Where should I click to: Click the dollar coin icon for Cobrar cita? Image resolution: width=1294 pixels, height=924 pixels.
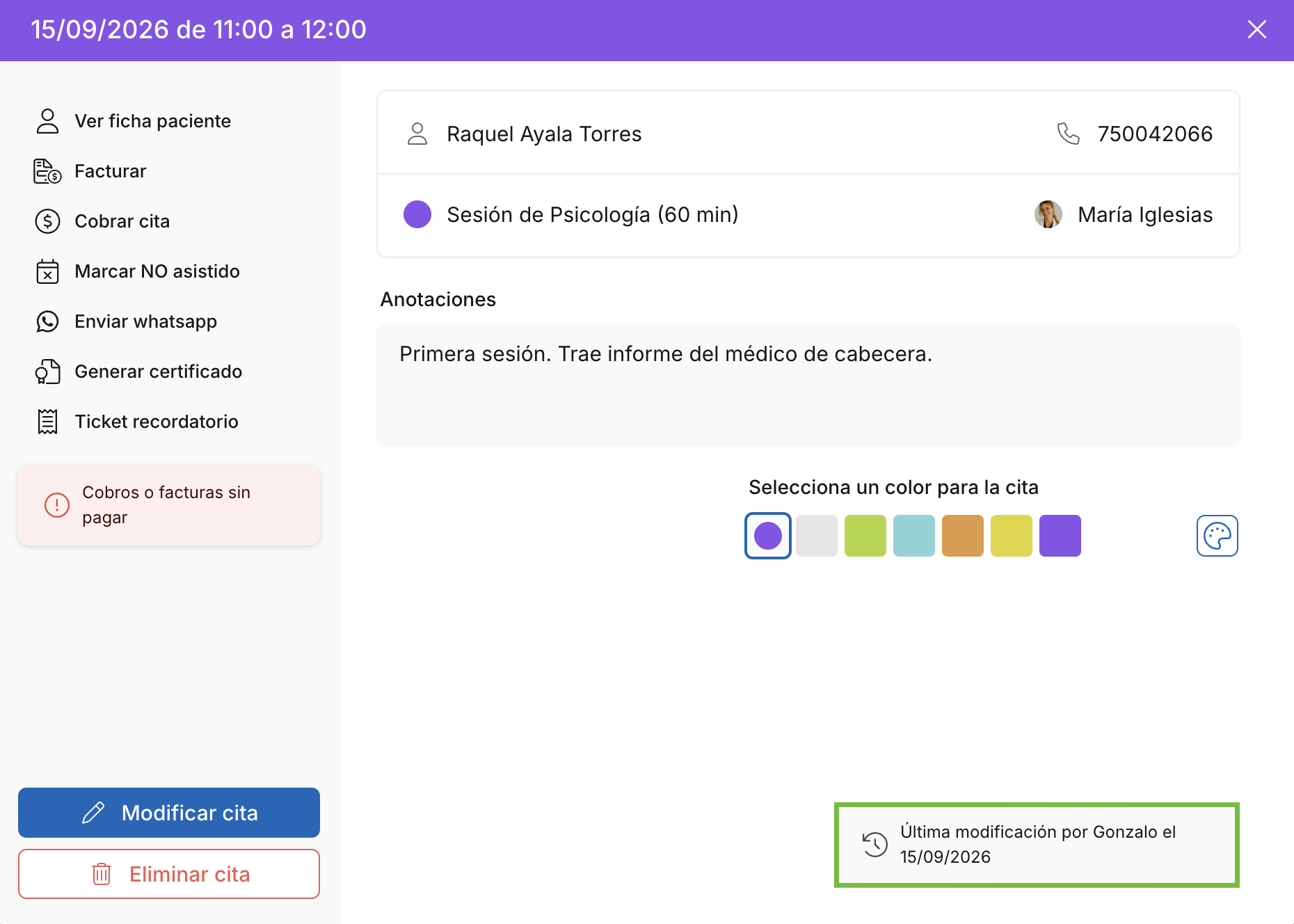(x=47, y=221)
